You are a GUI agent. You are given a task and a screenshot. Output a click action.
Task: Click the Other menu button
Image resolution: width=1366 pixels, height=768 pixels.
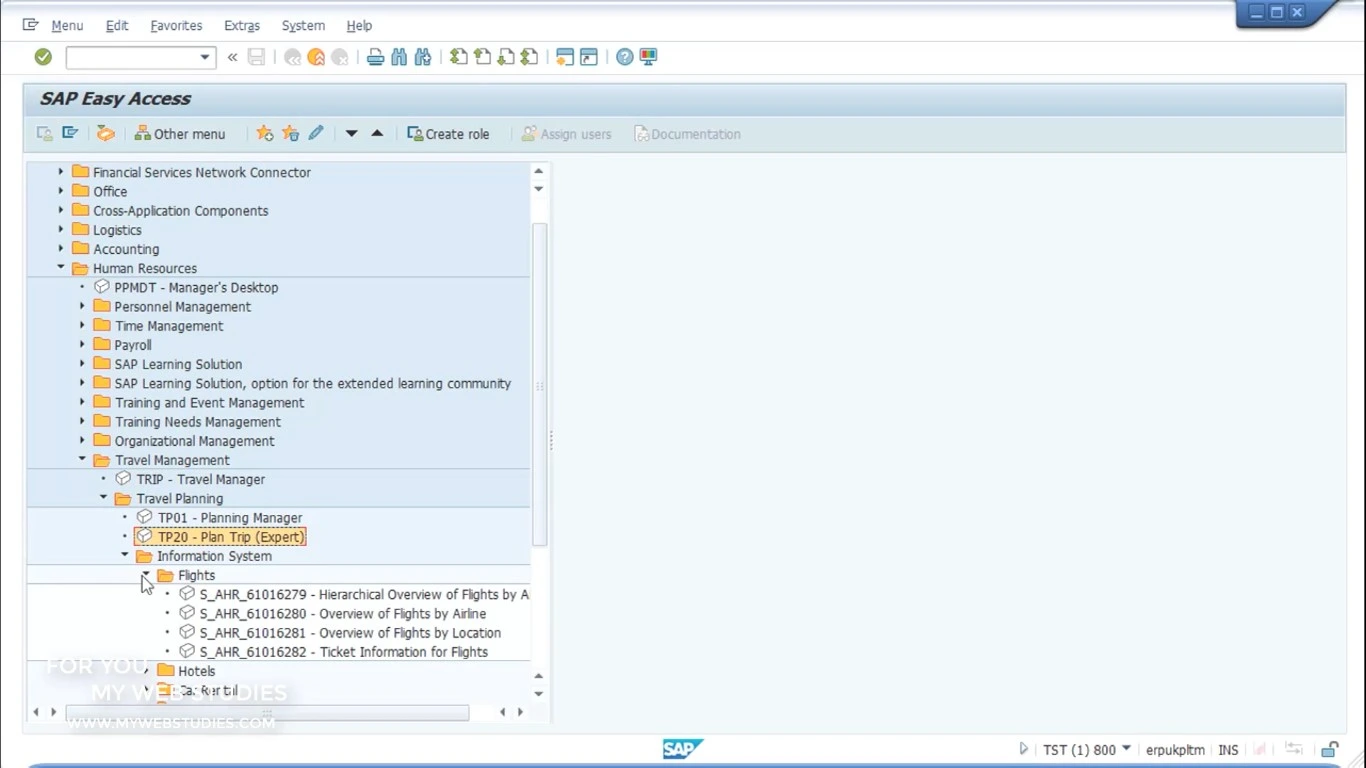pos(180,134)
